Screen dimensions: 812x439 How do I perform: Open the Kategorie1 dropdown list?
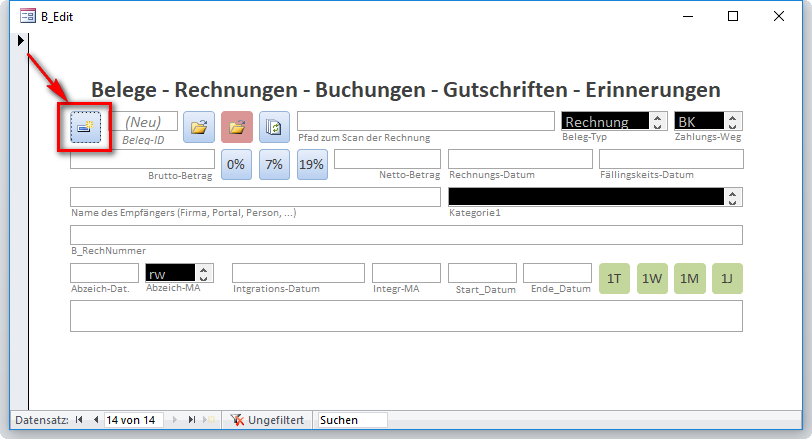(x=735, y=197)
